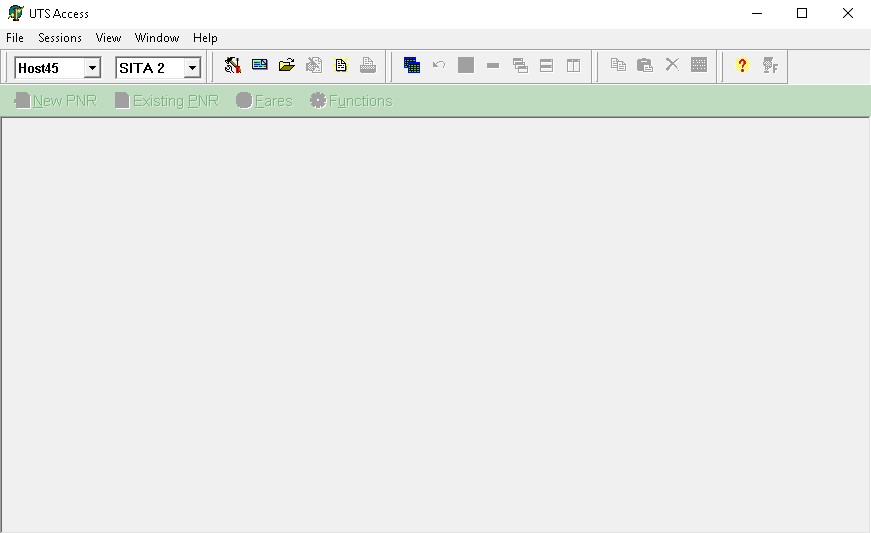Image resolution: width=871 pixels, height=533 pixels.
Task: Minimize the UTS Access window
Action: pos(757,13)
